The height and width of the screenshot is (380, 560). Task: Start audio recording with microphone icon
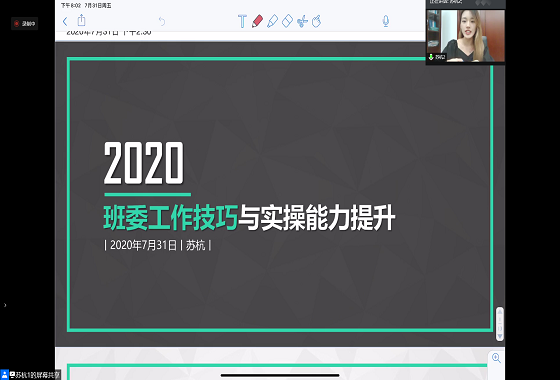(x=386, y=21)
